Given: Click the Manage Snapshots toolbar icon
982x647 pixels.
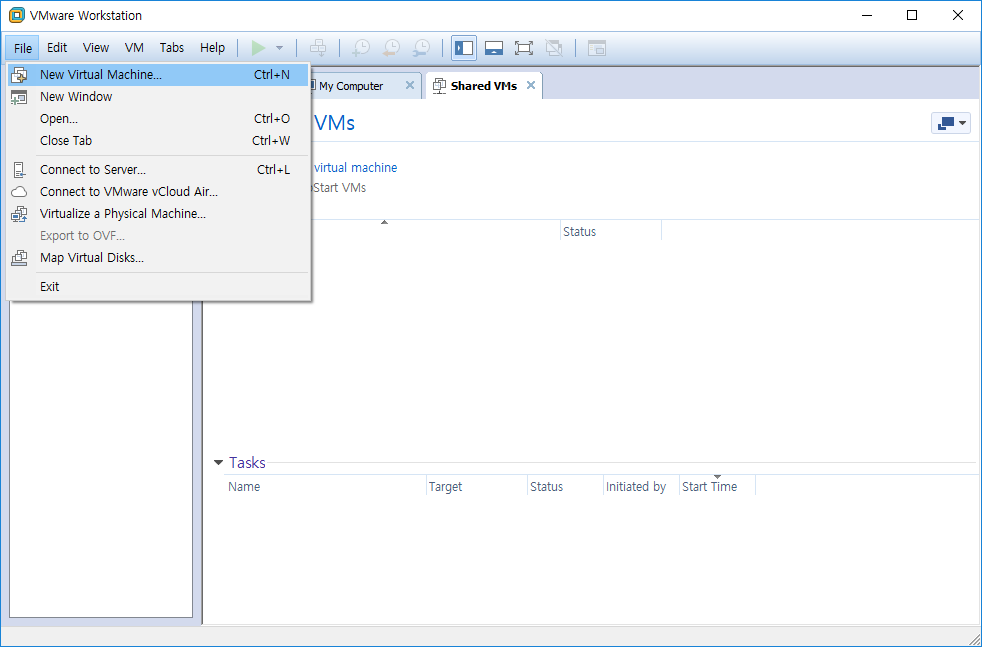Looking at the screenshot, I should pos(422,48).
